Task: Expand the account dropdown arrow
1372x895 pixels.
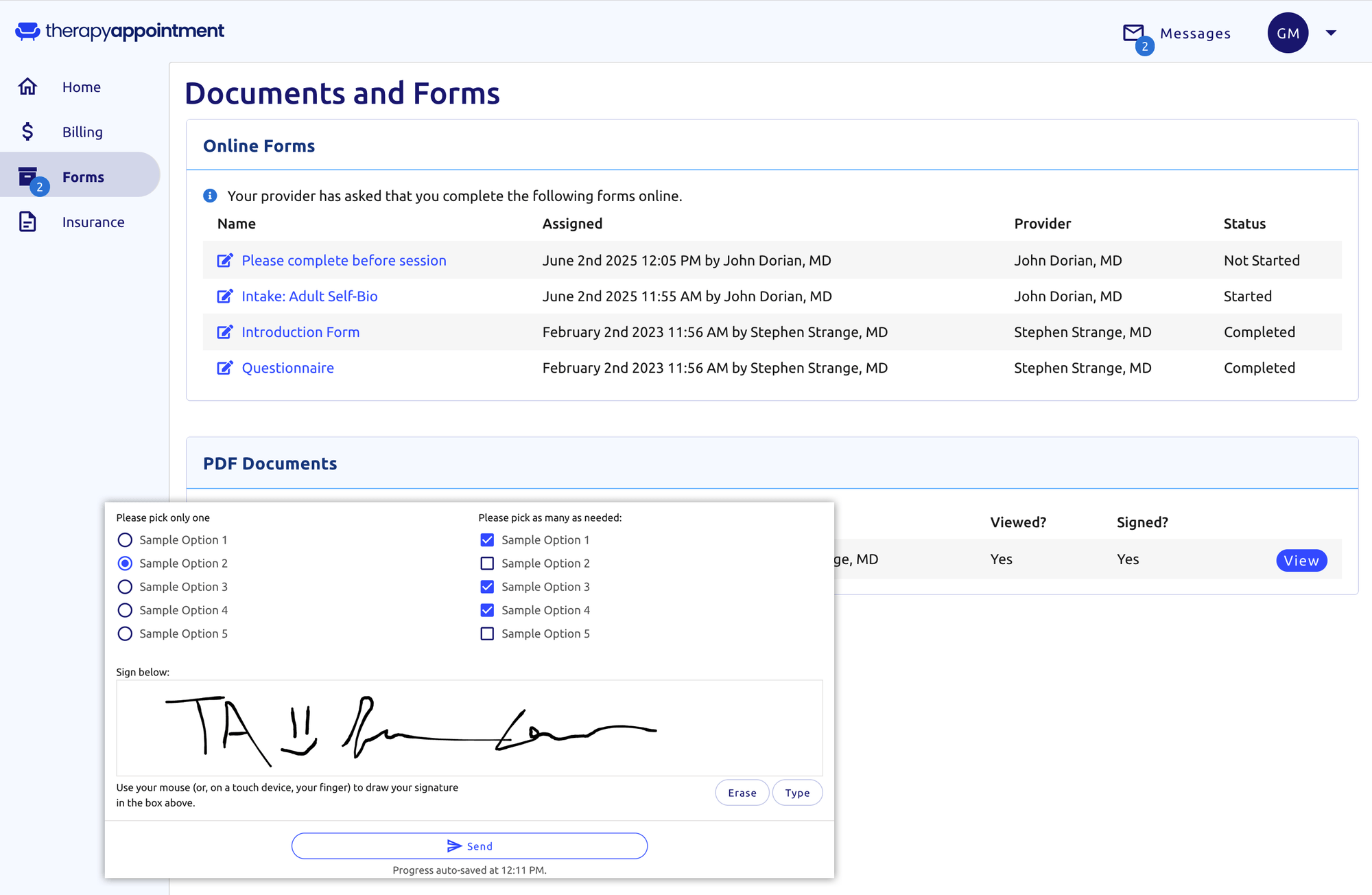Action: (x=1331, y=33)
